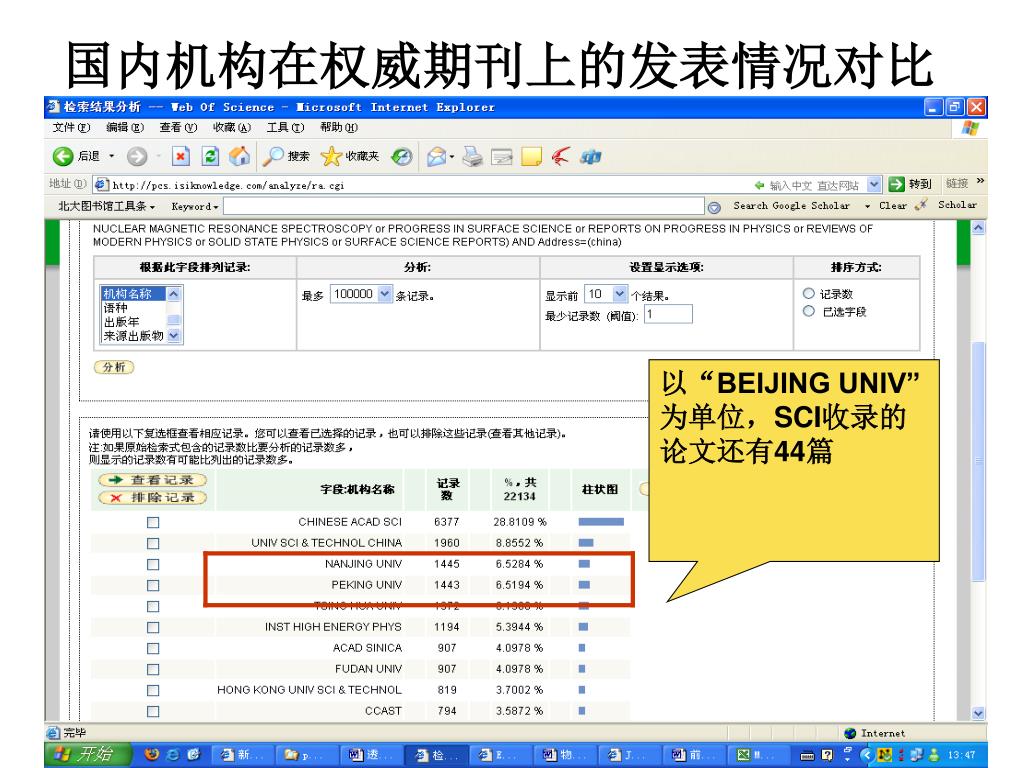Click the browser Back arrow icon
The image size is (1024, 768).
pyautogui.click(x=64, y=158)
